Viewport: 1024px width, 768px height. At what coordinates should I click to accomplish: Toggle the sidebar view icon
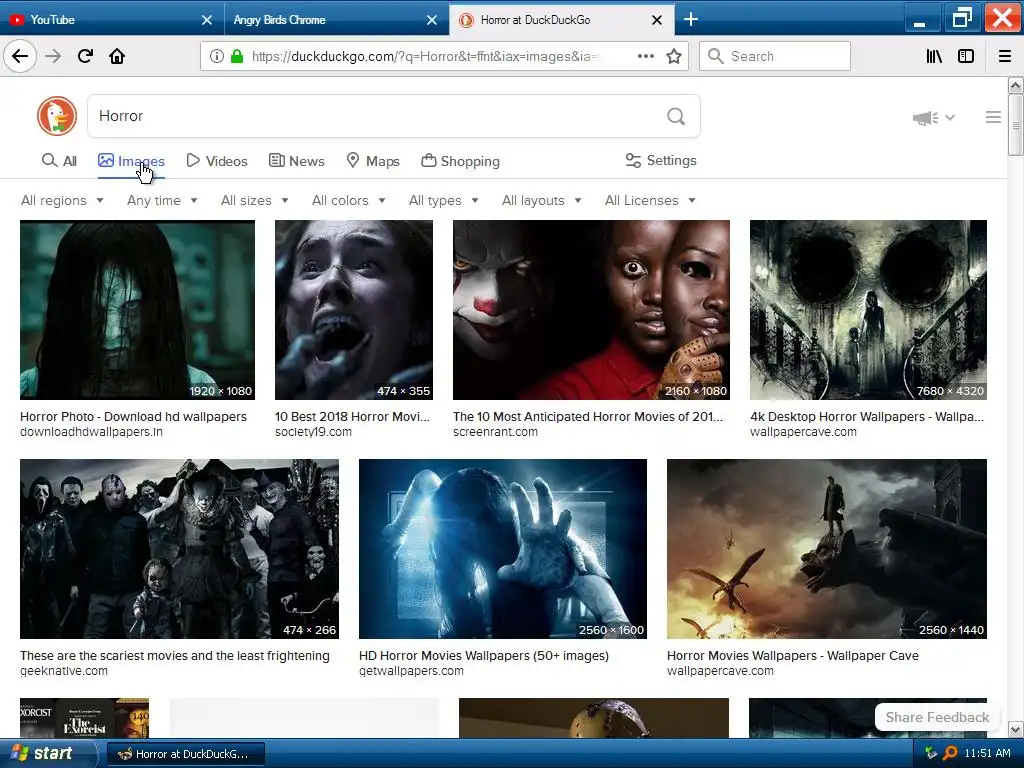966,56
